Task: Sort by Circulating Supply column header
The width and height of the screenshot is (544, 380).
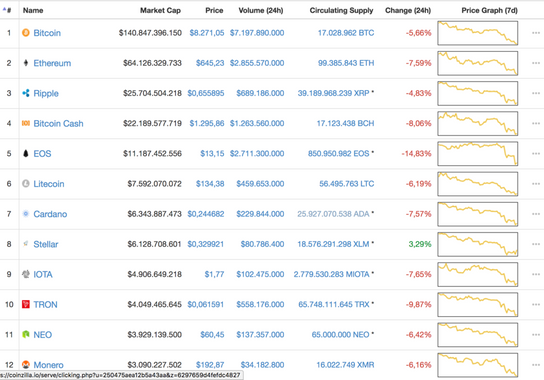Action: tap(341, 10)
